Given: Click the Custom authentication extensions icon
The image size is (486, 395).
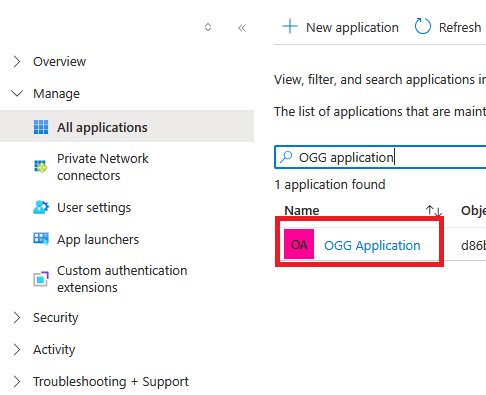Looking at the screenshot, I should (41, 279).
